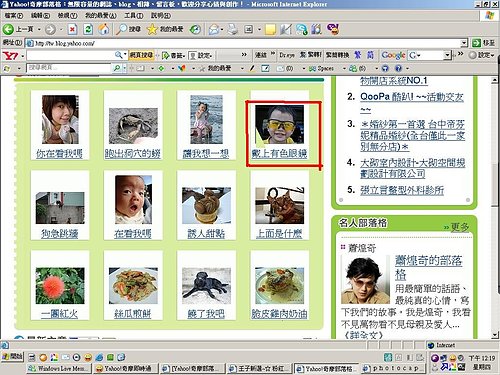Click the Mail envelope toolbar icon

click(x=213, y=29)
